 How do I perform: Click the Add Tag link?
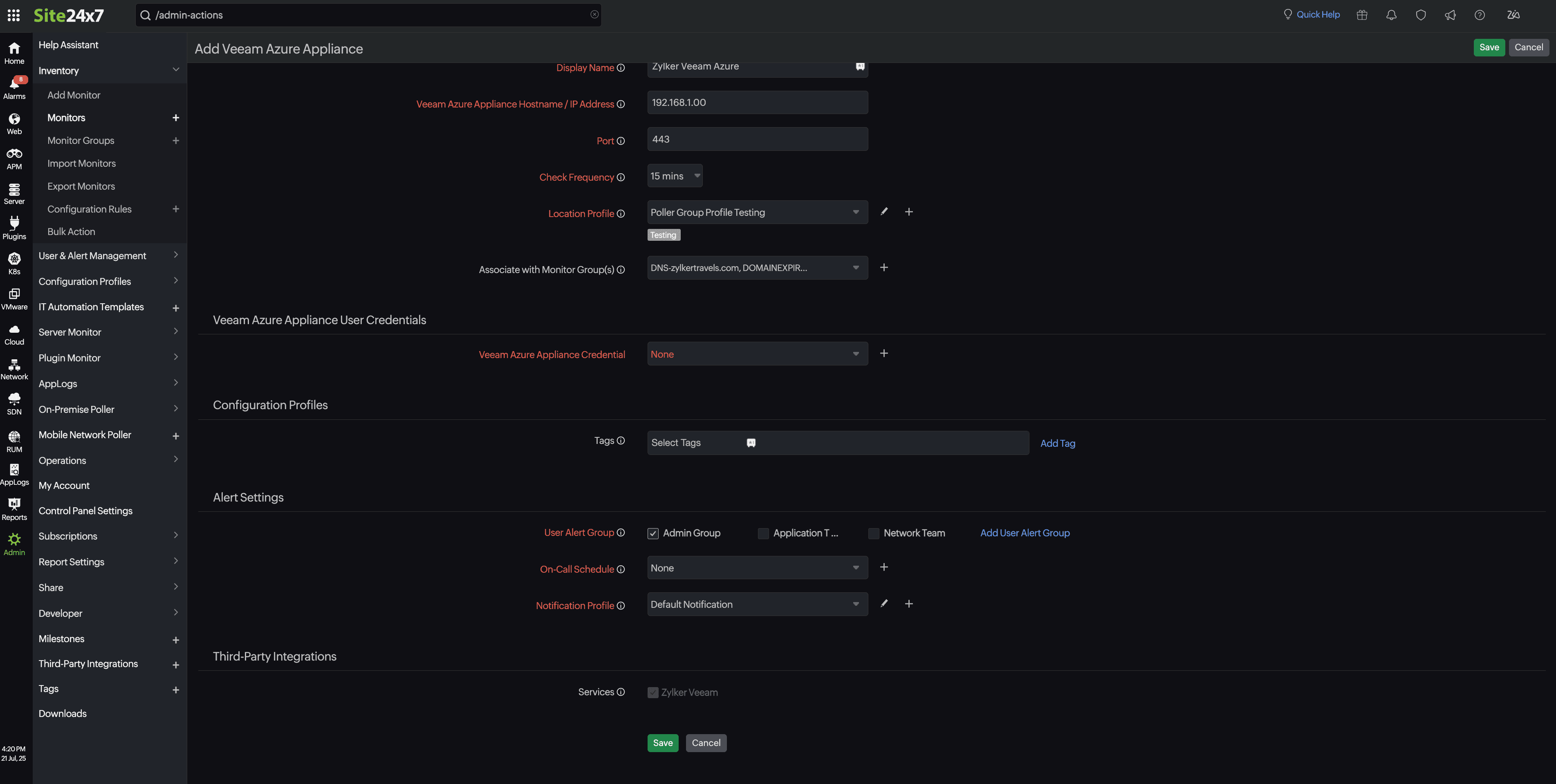(1058, 443)
